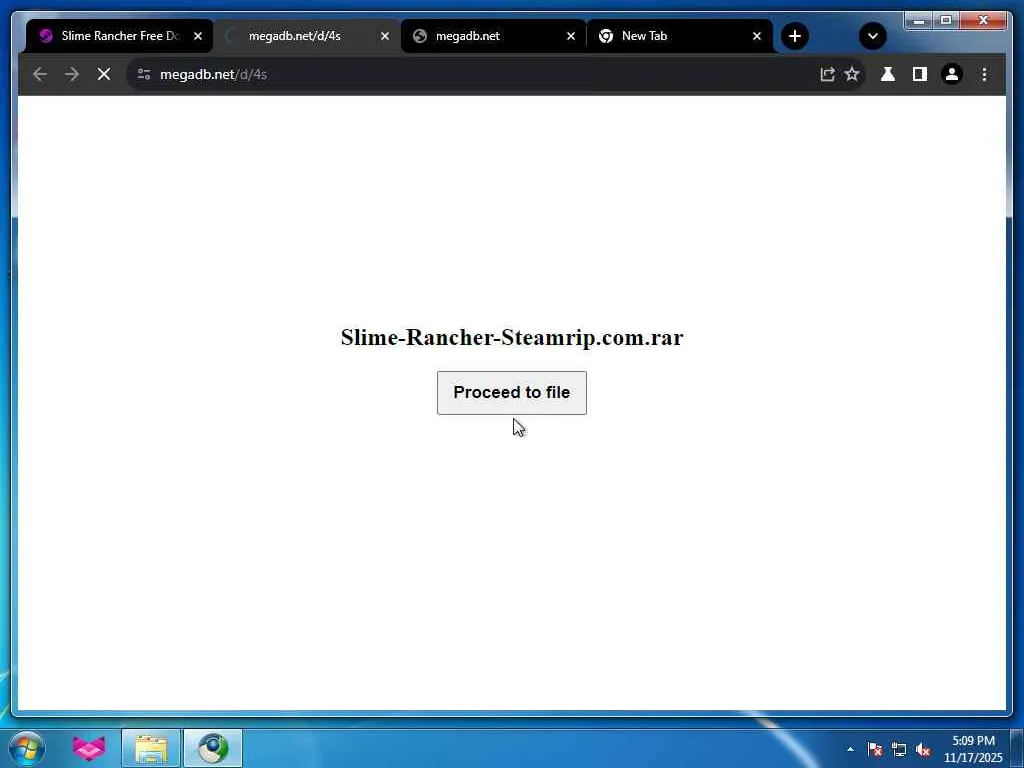Click Show desktop strip at taskbar end

tap(1016, 748)
